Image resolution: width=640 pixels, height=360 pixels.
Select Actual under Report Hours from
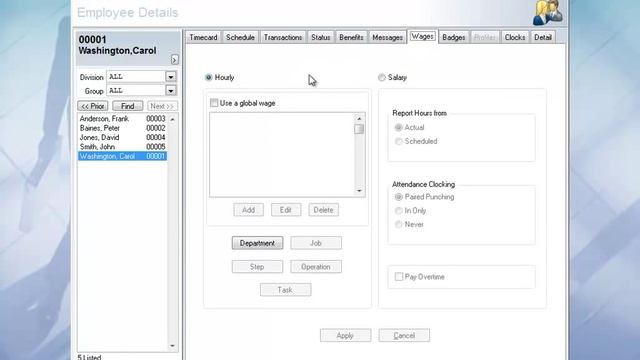[398, 127]
